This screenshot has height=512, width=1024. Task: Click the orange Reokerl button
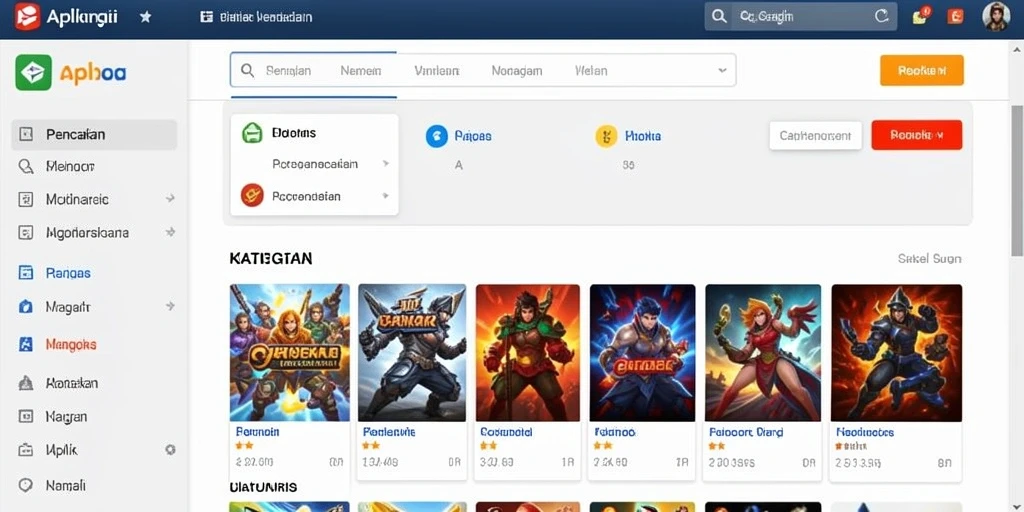(921, 71)
